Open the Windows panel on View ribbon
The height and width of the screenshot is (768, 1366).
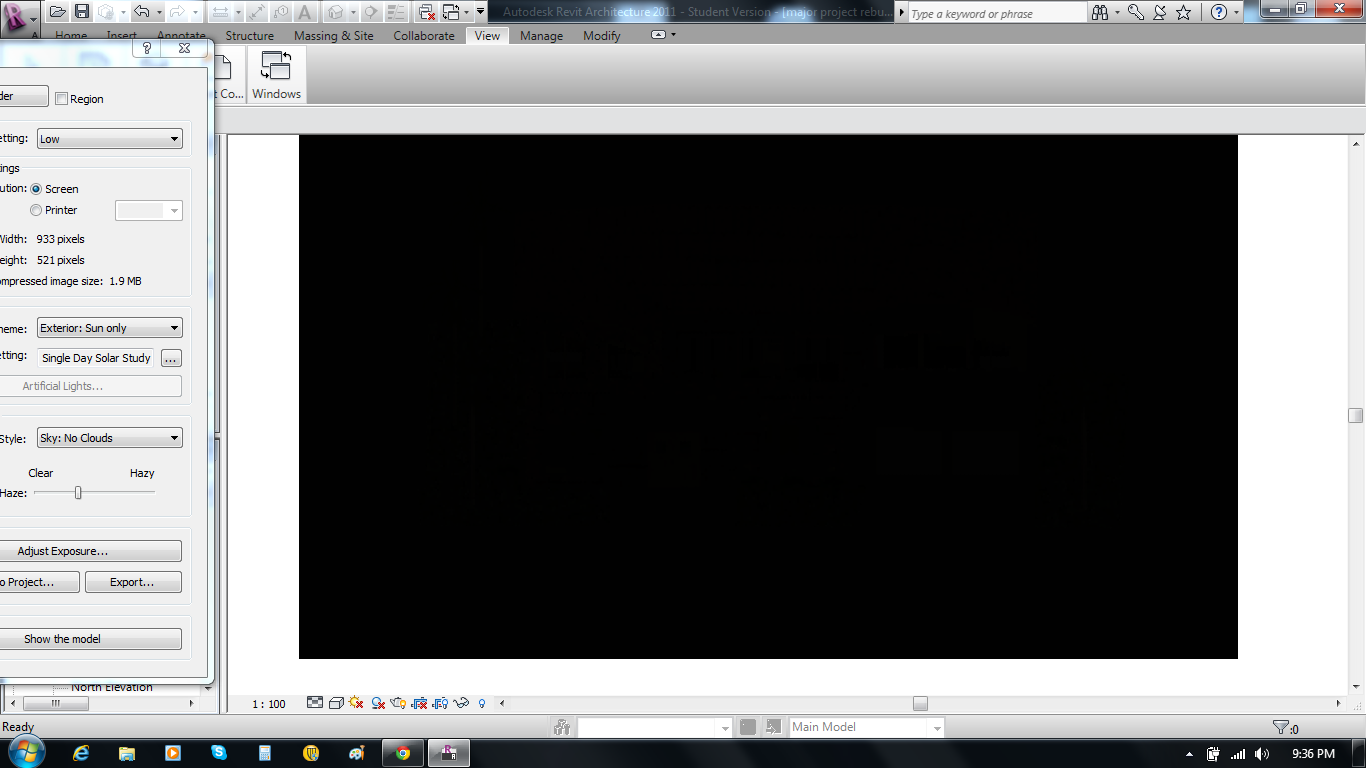point(276,75)
